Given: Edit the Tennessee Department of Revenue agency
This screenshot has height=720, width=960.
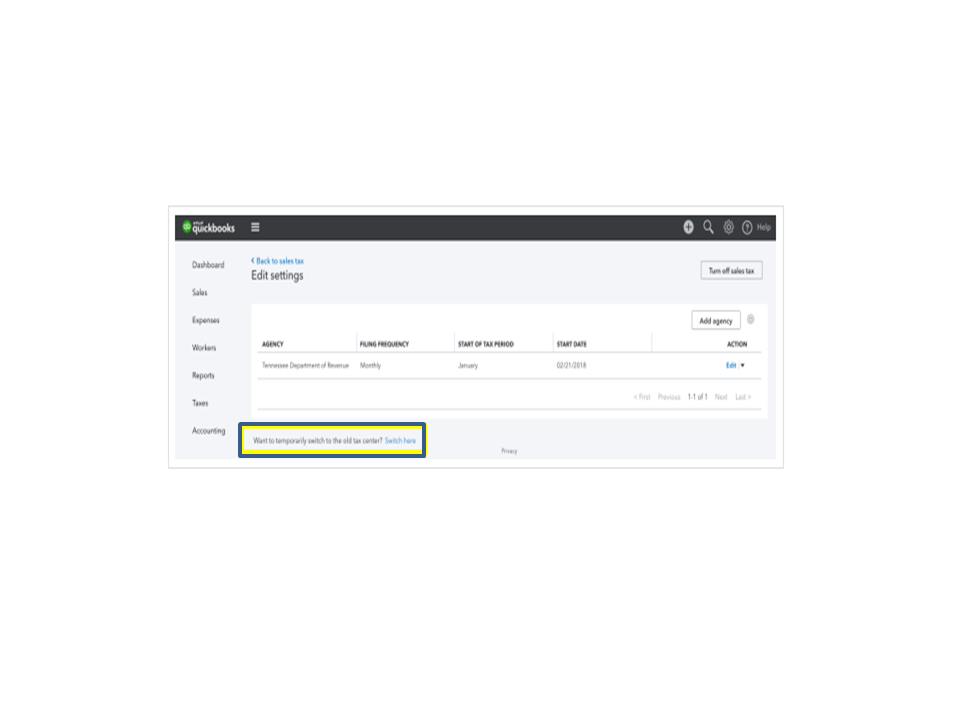Looking at the screenshot, I should coord(731,366).
